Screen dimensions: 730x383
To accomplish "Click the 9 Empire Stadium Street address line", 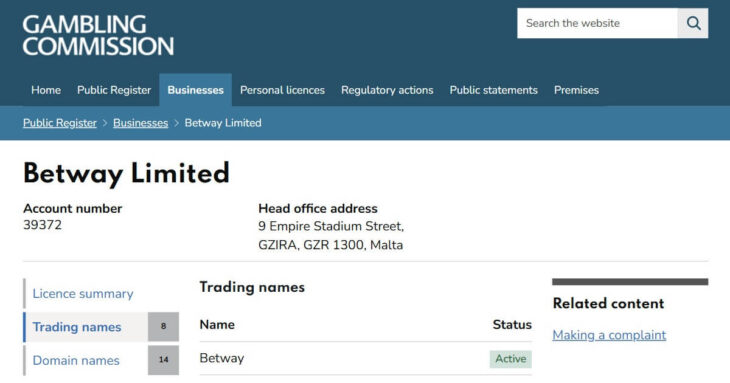I will 331,226.
